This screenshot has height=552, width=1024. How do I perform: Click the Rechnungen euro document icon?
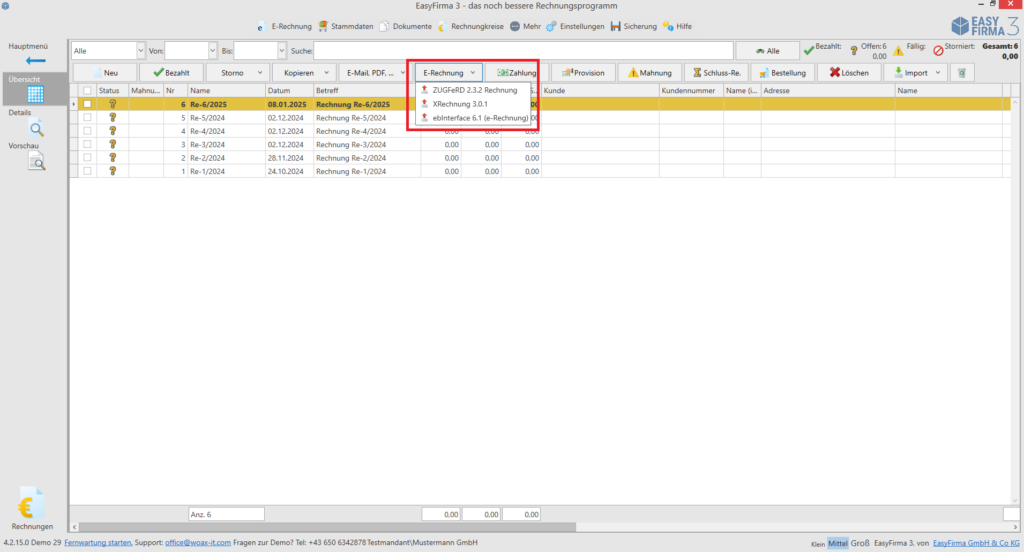point(30,504)
